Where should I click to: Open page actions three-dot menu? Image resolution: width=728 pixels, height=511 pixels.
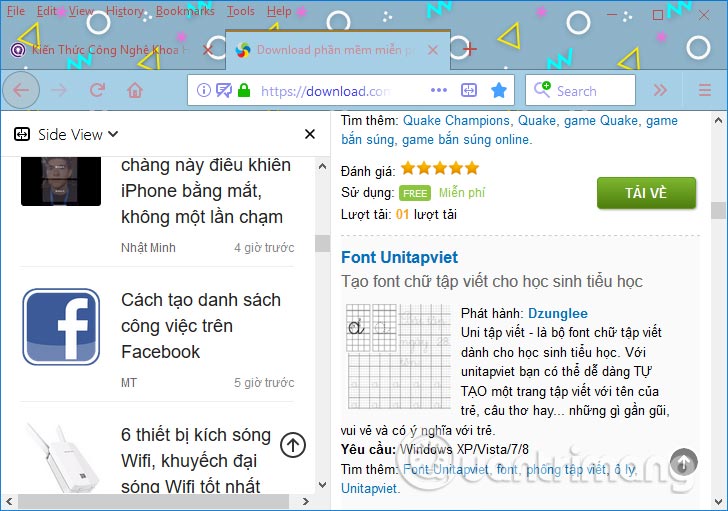pos(439,90)
